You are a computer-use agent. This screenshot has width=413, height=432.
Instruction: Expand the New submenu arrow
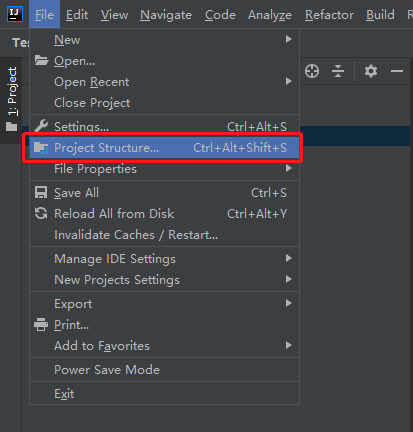pyautogui.click(x=289, y=39)
